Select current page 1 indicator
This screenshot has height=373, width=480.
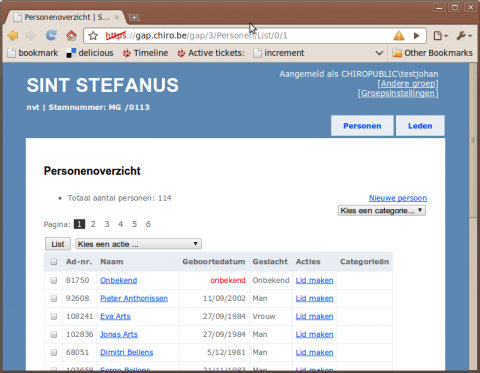click(x=79, y=224)
